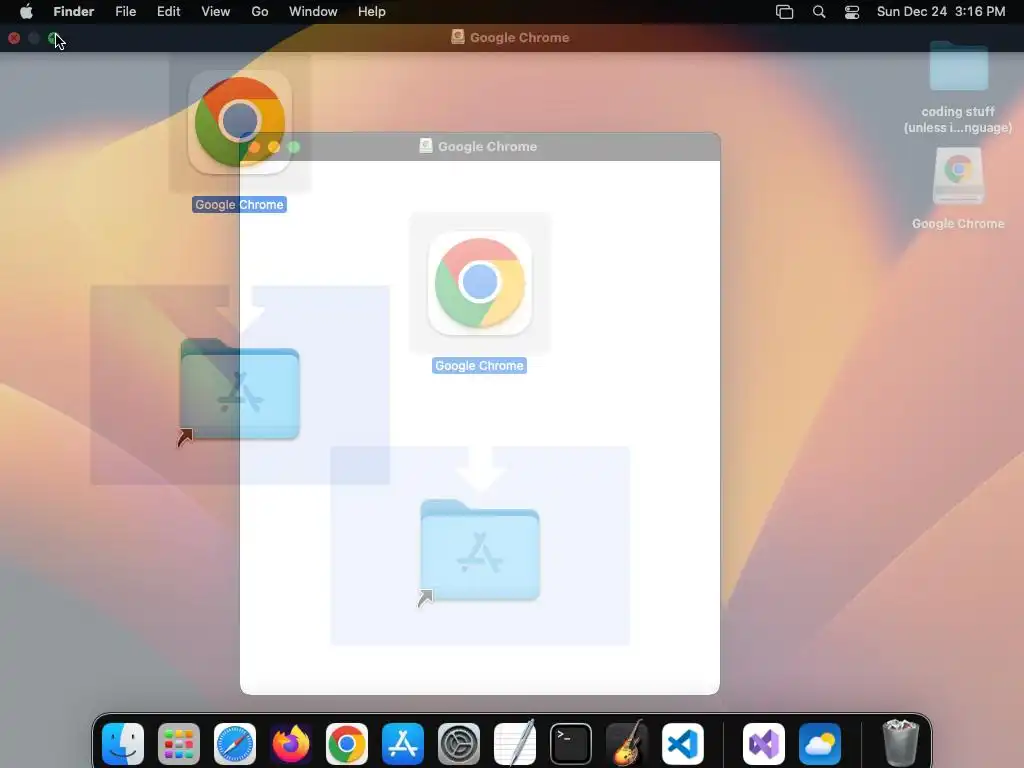Select Chrome app icon in center window
Screen dimensions: 1024x768
click(x=480, y=283)
